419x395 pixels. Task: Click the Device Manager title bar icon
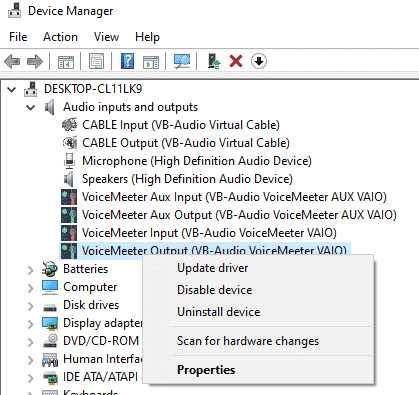click(14, 11)
